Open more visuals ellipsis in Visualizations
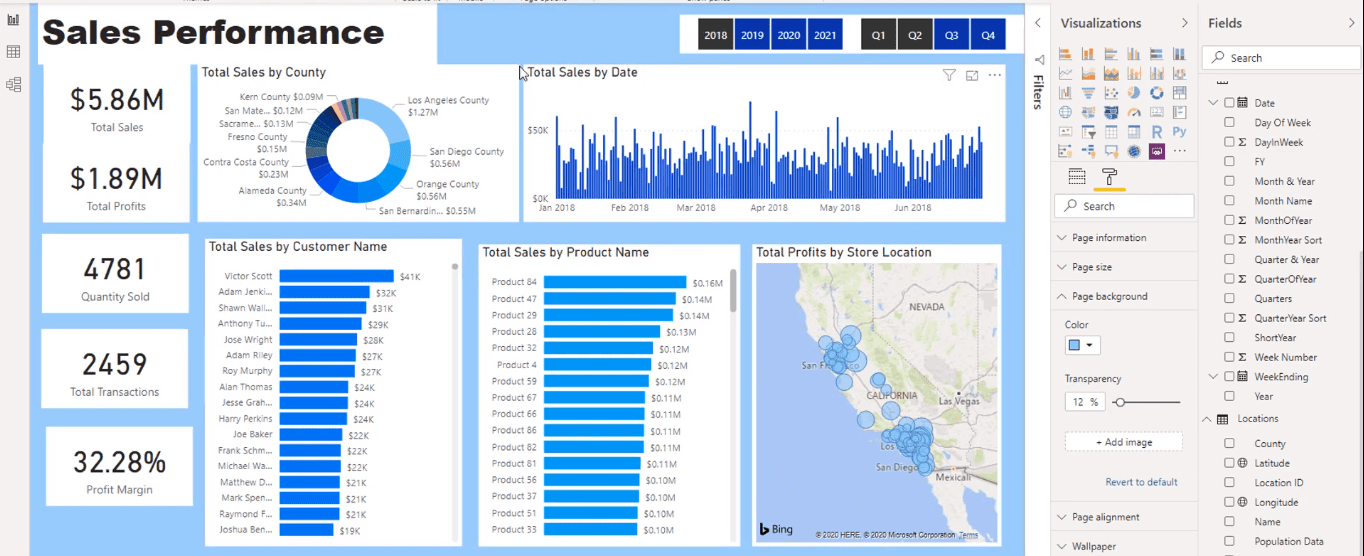Screen dimensions: 1364x556 pos(1180,151)
